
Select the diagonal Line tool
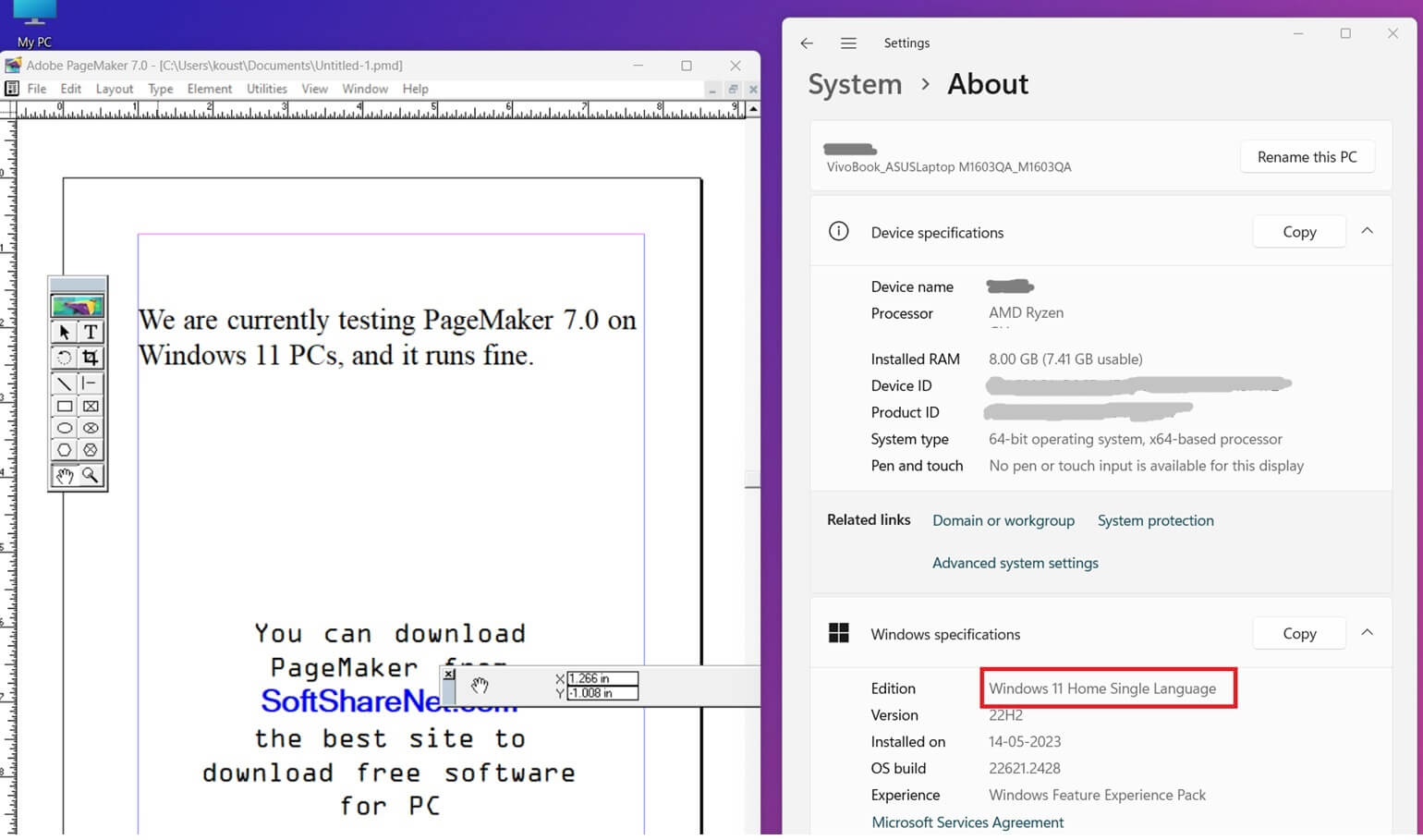pos(64,383)
